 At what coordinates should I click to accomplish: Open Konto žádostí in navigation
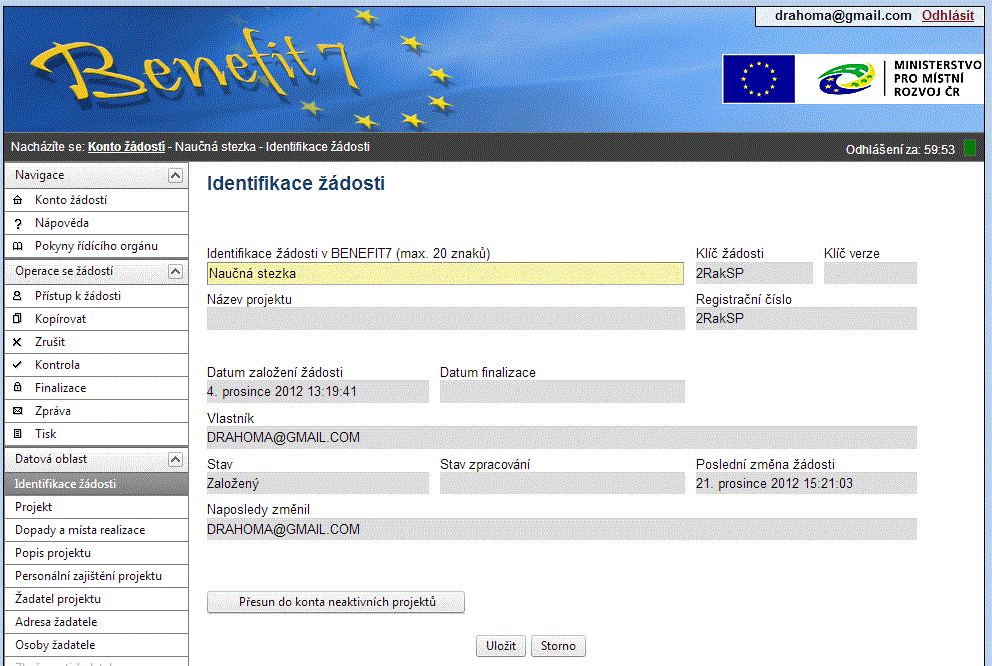click(96, 200)
